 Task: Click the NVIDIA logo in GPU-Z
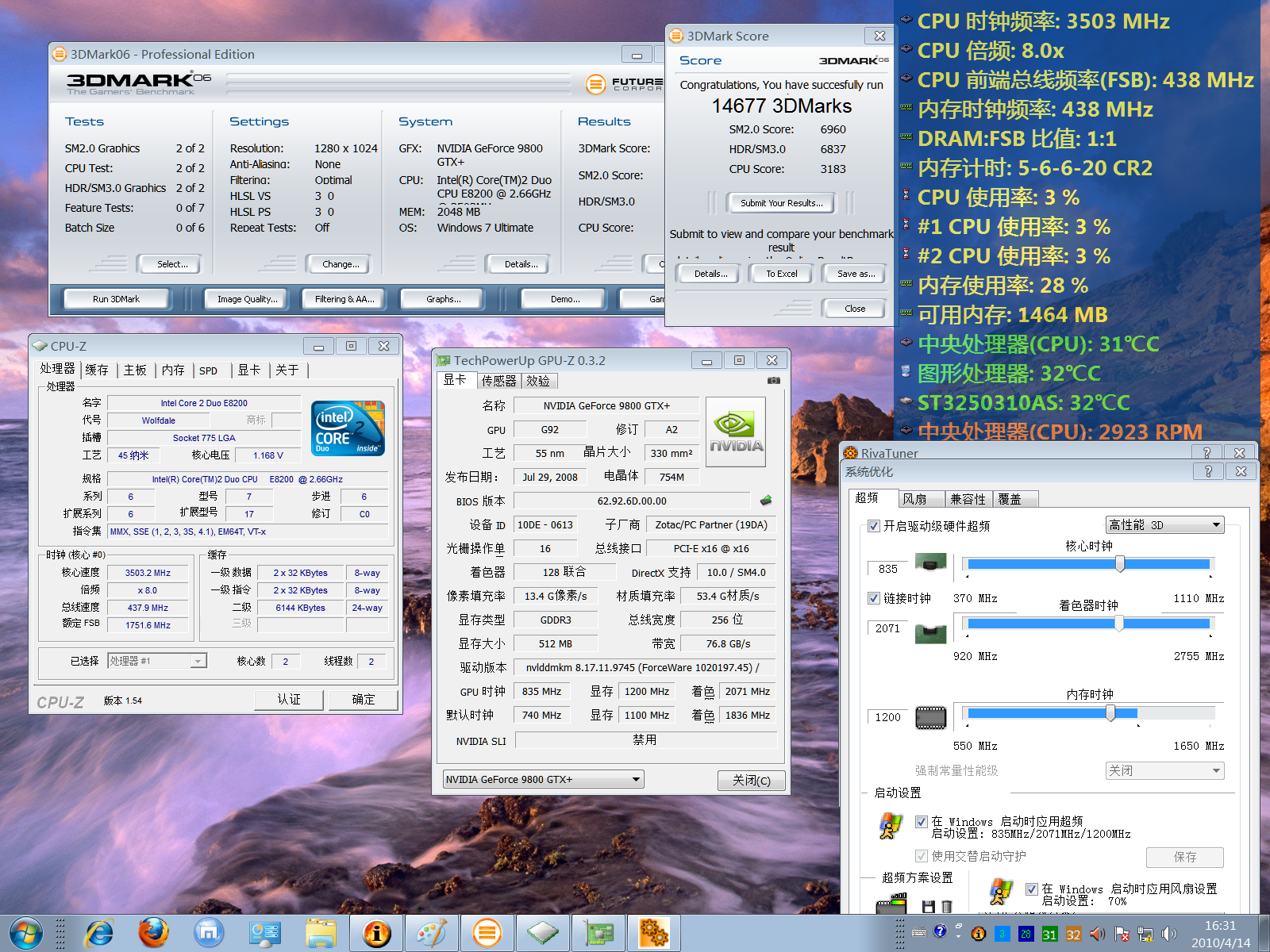(736, 432)
